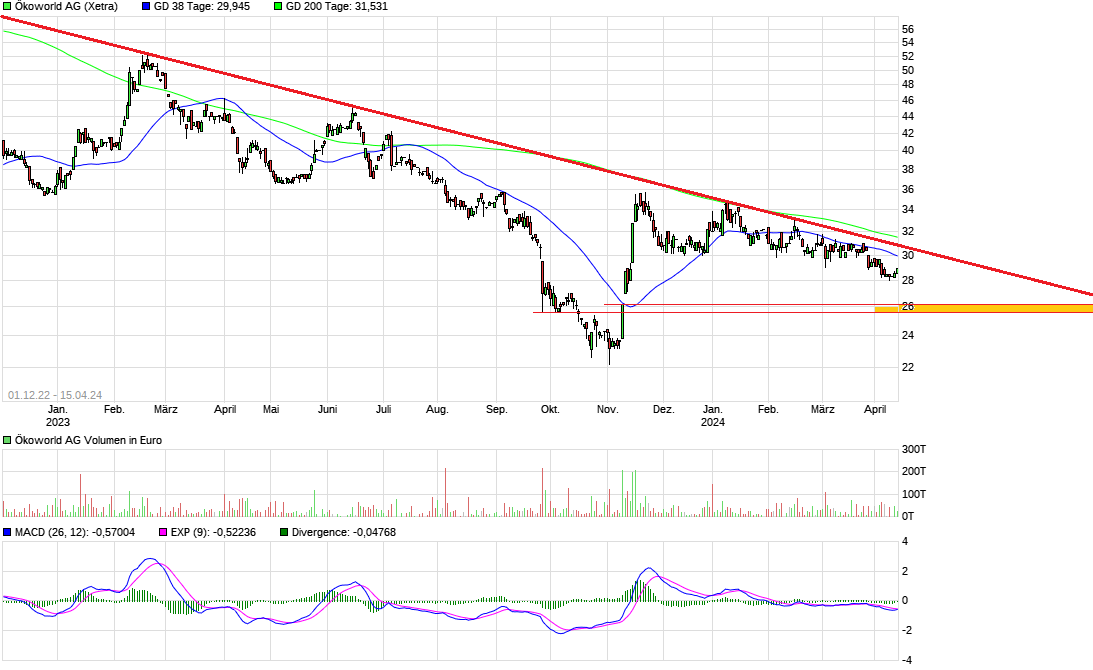Click the Ökoworld AG Volumen legend icon
Viewport: 1093px width, 670px height.
[x=7, y=438]
